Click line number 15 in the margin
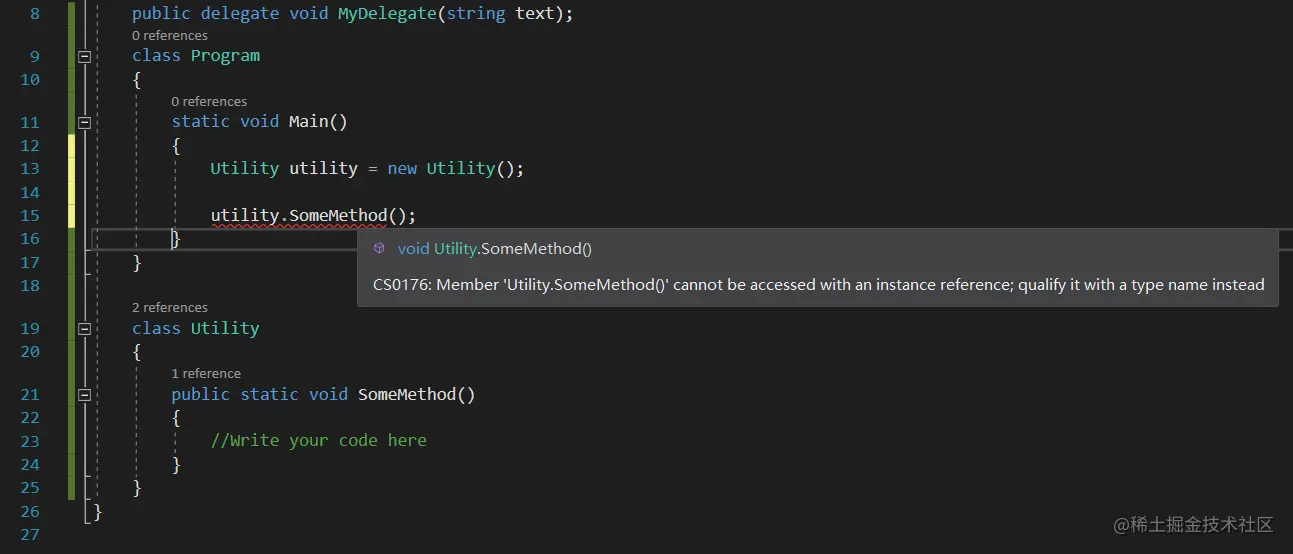Image resolution: width=1293 pixels, height=554 pixels. [29, 215]
